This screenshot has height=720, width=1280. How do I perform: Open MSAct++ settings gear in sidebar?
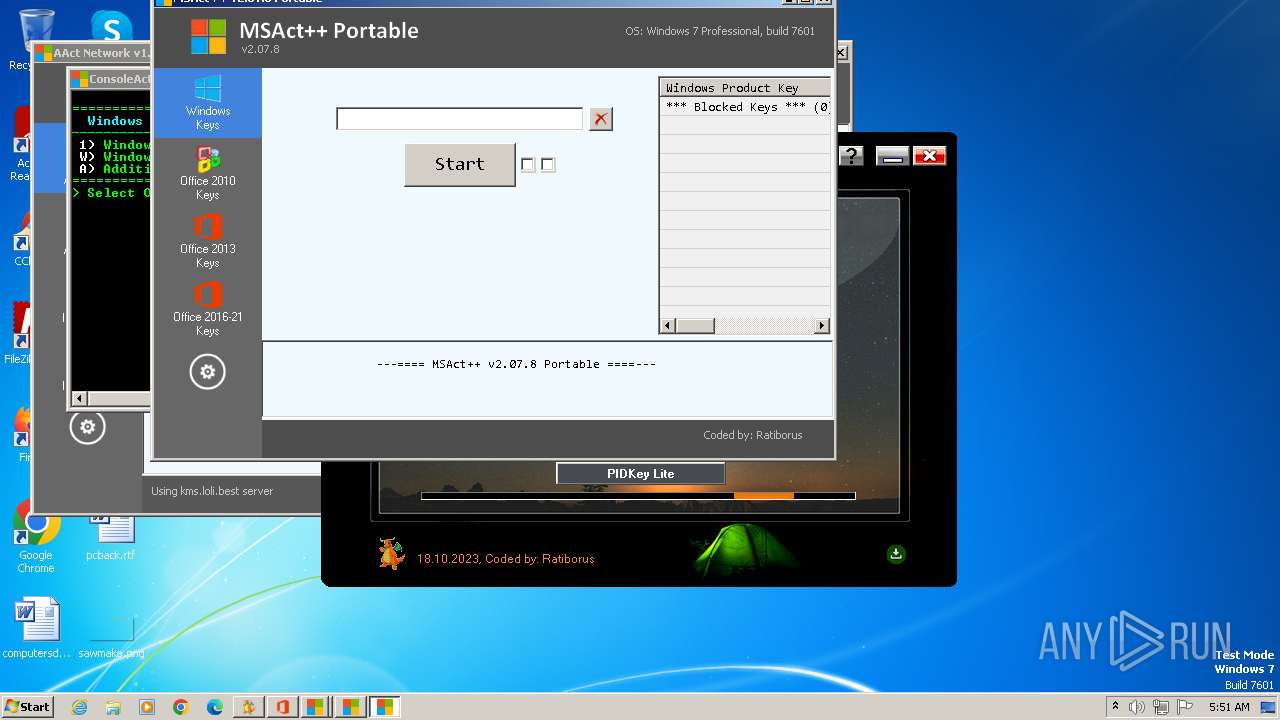[x=207, y=371]
